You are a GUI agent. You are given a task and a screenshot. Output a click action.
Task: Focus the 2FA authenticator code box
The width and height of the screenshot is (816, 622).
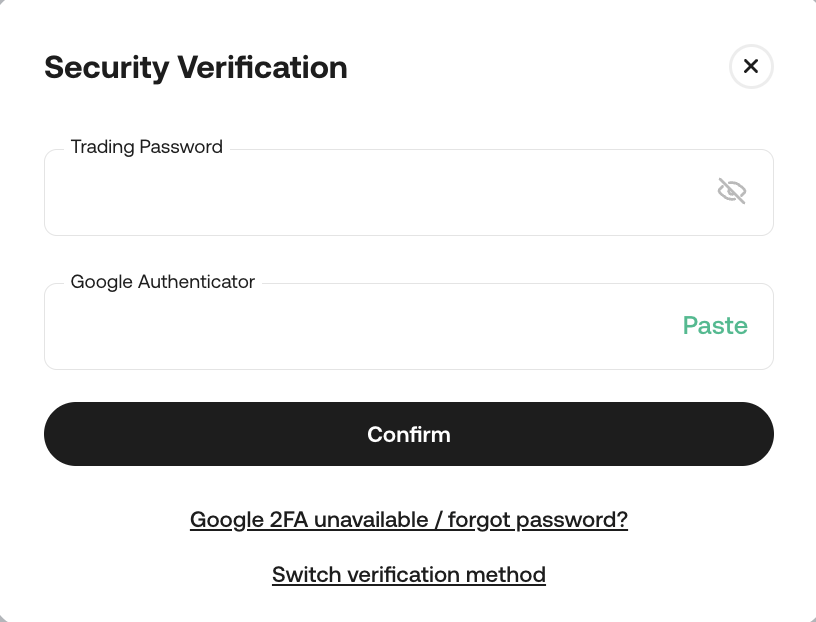click(360, 327)
